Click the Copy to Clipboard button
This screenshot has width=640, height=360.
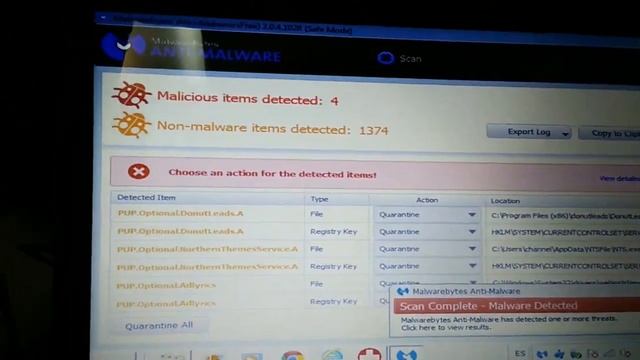609,133
